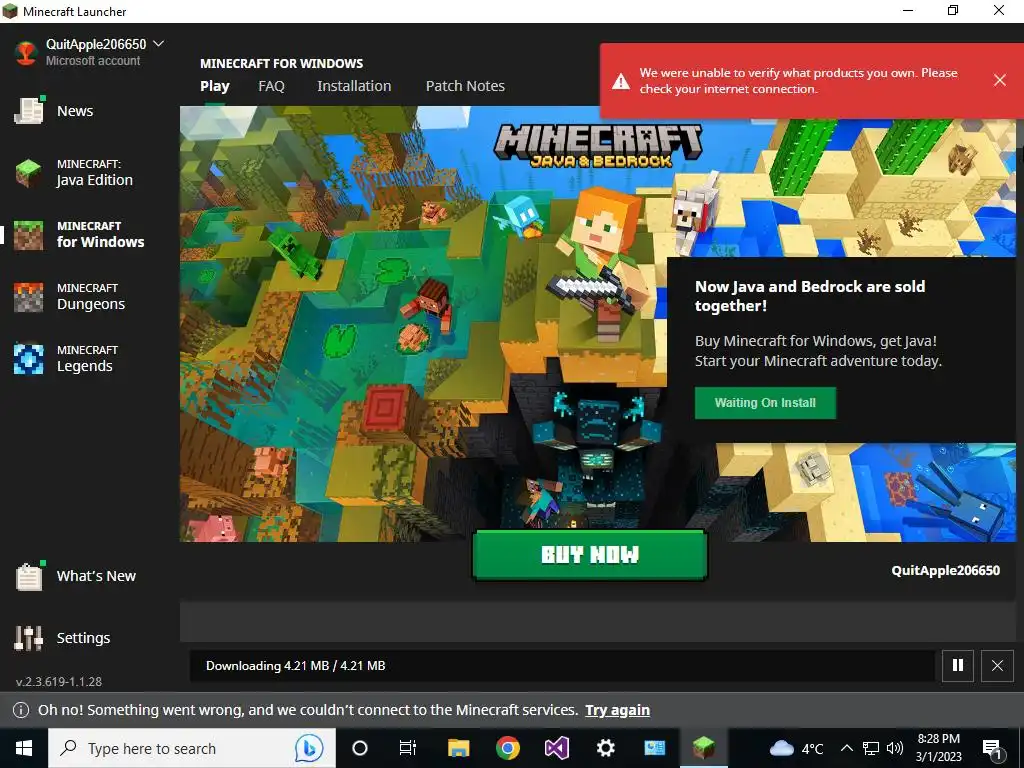Expand the QuitApple206650 account dropdown arrow
The height and width of the screenshot is (768, 1024).
coord(158,44)
